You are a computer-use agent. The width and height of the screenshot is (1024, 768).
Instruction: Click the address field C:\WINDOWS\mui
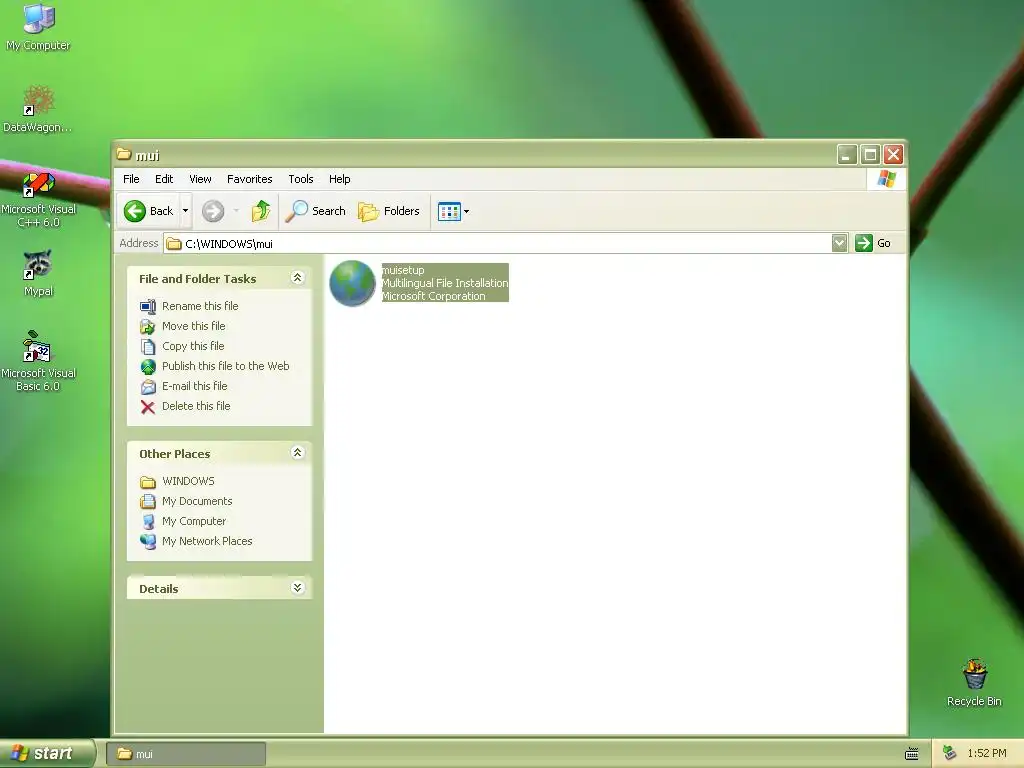[x=497, y=244]
